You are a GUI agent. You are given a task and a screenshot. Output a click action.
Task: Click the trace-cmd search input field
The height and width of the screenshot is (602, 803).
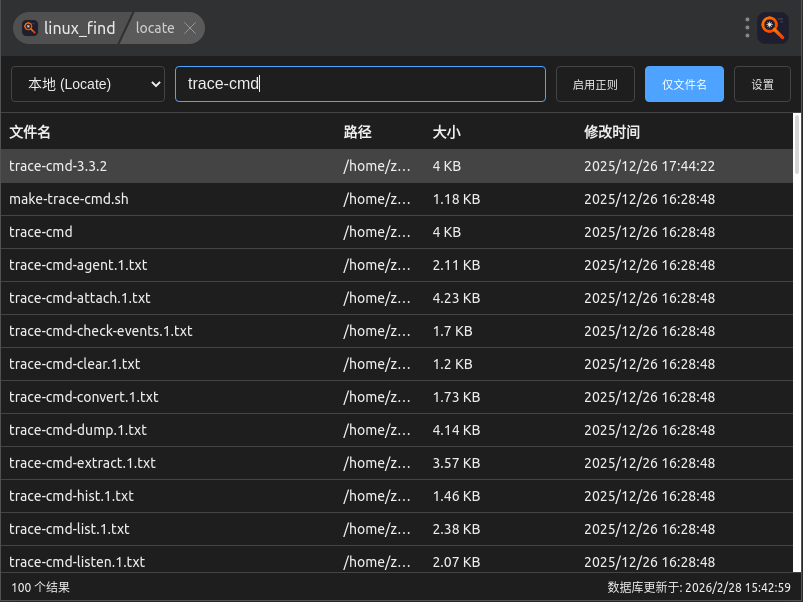click(360, 84)
